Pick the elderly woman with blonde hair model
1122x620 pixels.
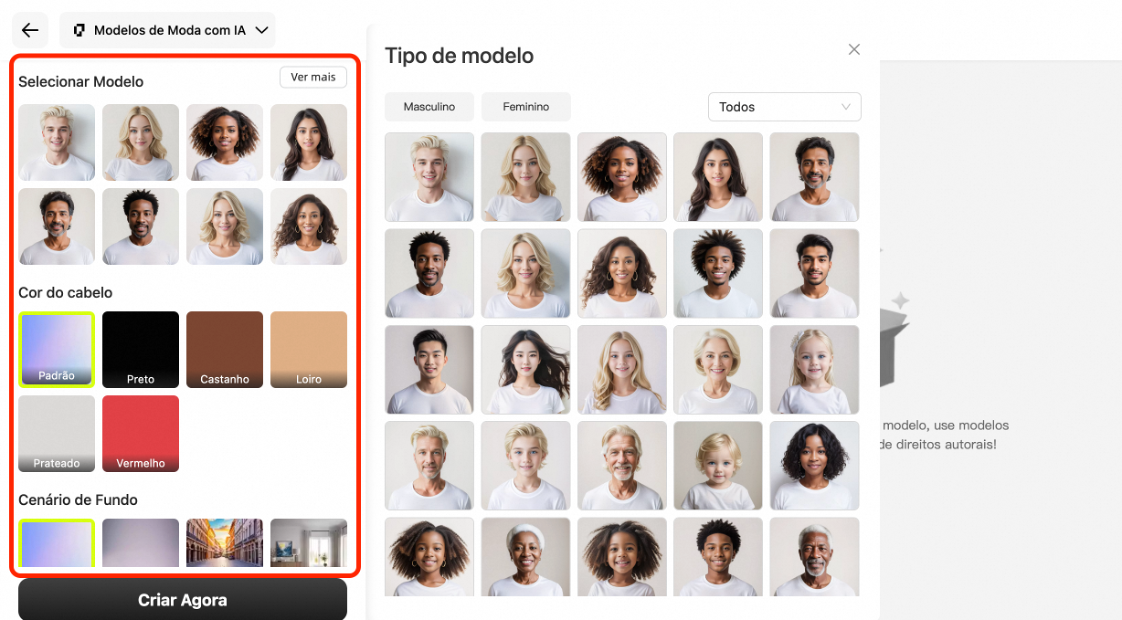coord(718,369)
